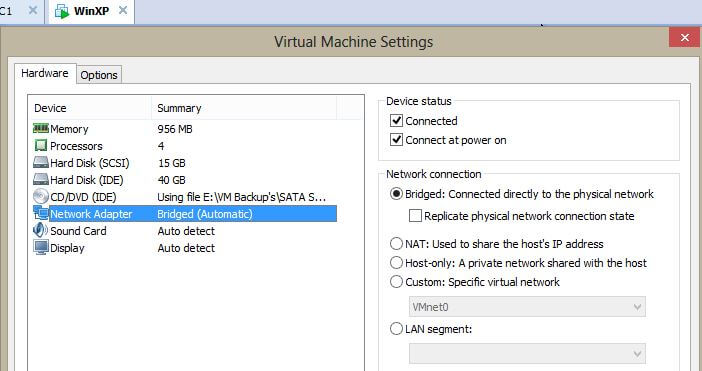Uncheck the Connected checkbox
The height and width of the screenshot is (371, 702).
pyautogui.click(x=396, y=121)
